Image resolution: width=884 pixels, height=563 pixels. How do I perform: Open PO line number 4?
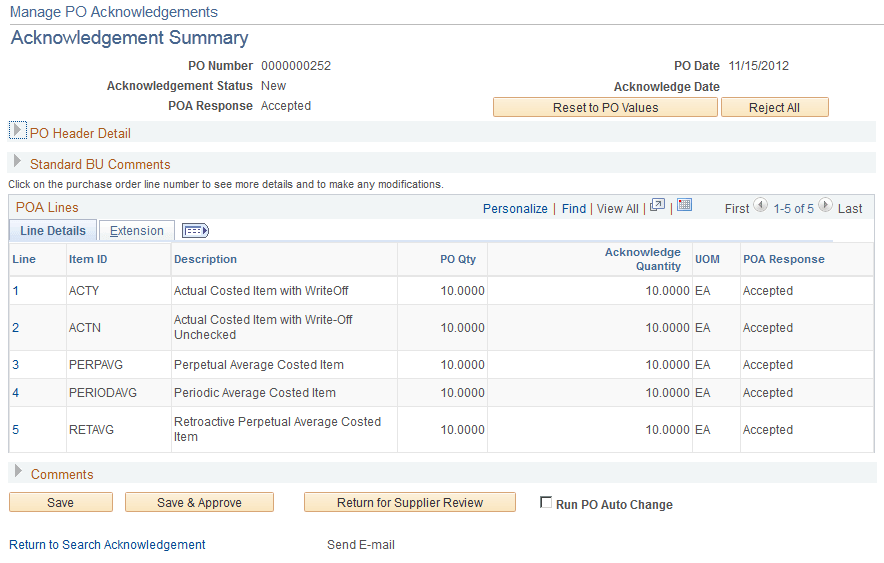tap(16, 393)
